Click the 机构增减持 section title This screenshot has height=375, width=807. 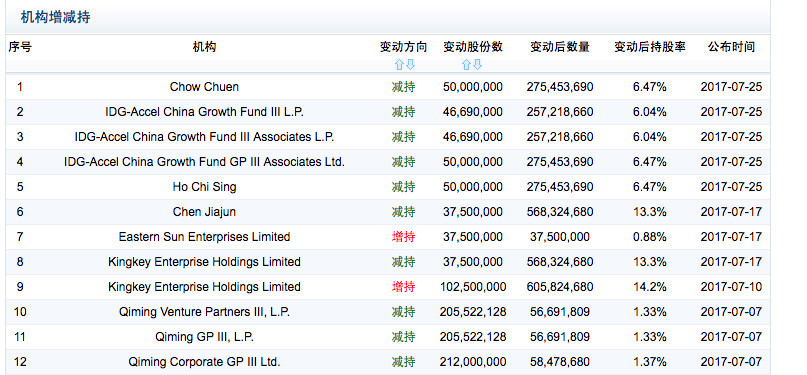56,17
